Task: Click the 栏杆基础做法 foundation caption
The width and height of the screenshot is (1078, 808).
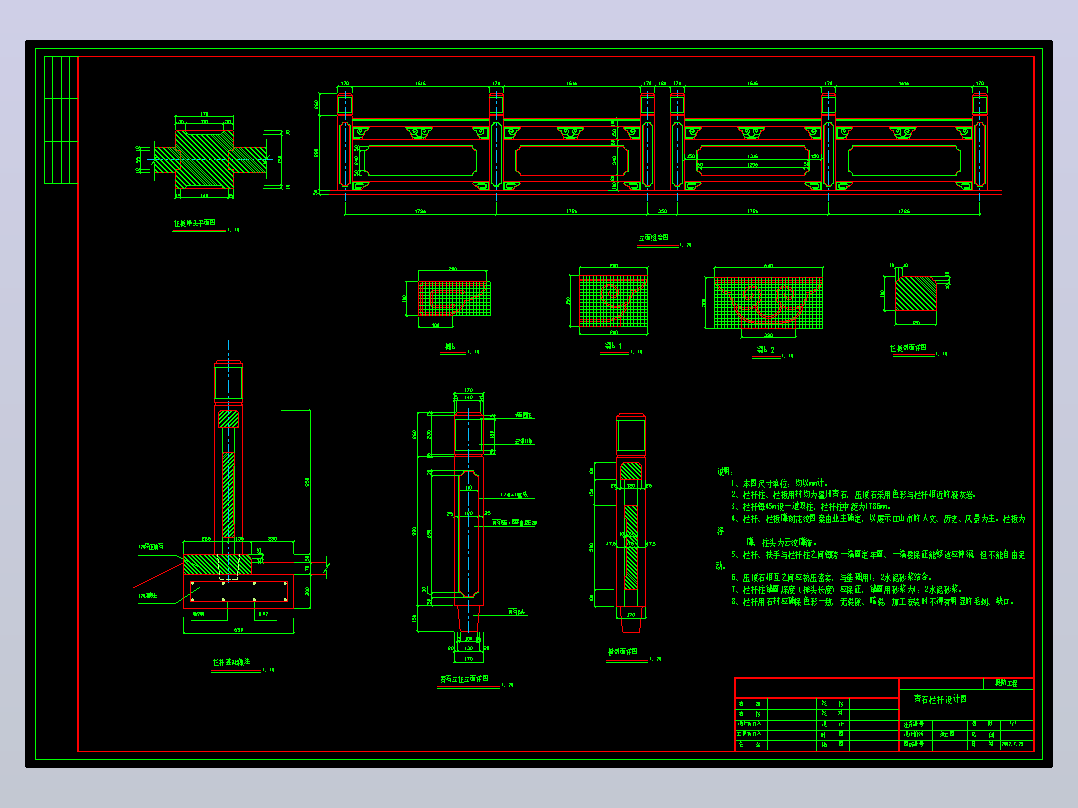Action: [231, 662]
